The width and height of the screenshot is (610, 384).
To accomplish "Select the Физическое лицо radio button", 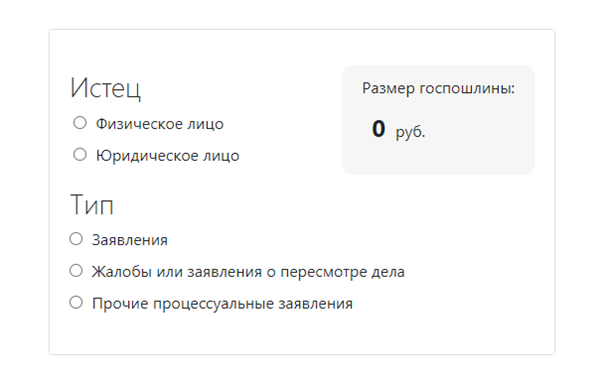I will pyautogui.click(x=80, y=123).
